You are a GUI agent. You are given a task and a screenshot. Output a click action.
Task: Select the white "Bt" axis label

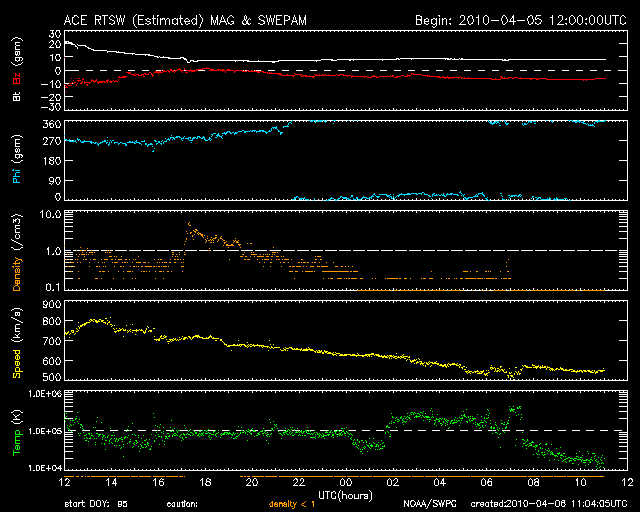click(17, 96)
